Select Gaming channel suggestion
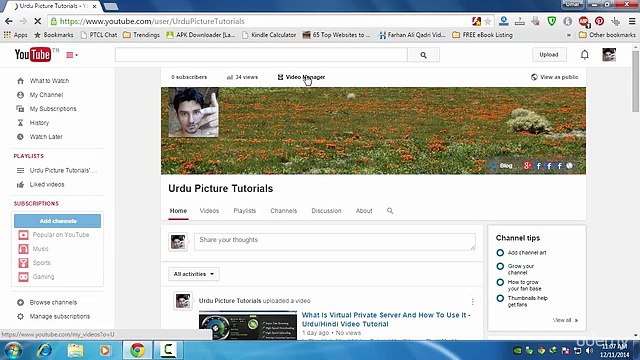Viewport: 640px width, 360px height. [43, 277]
